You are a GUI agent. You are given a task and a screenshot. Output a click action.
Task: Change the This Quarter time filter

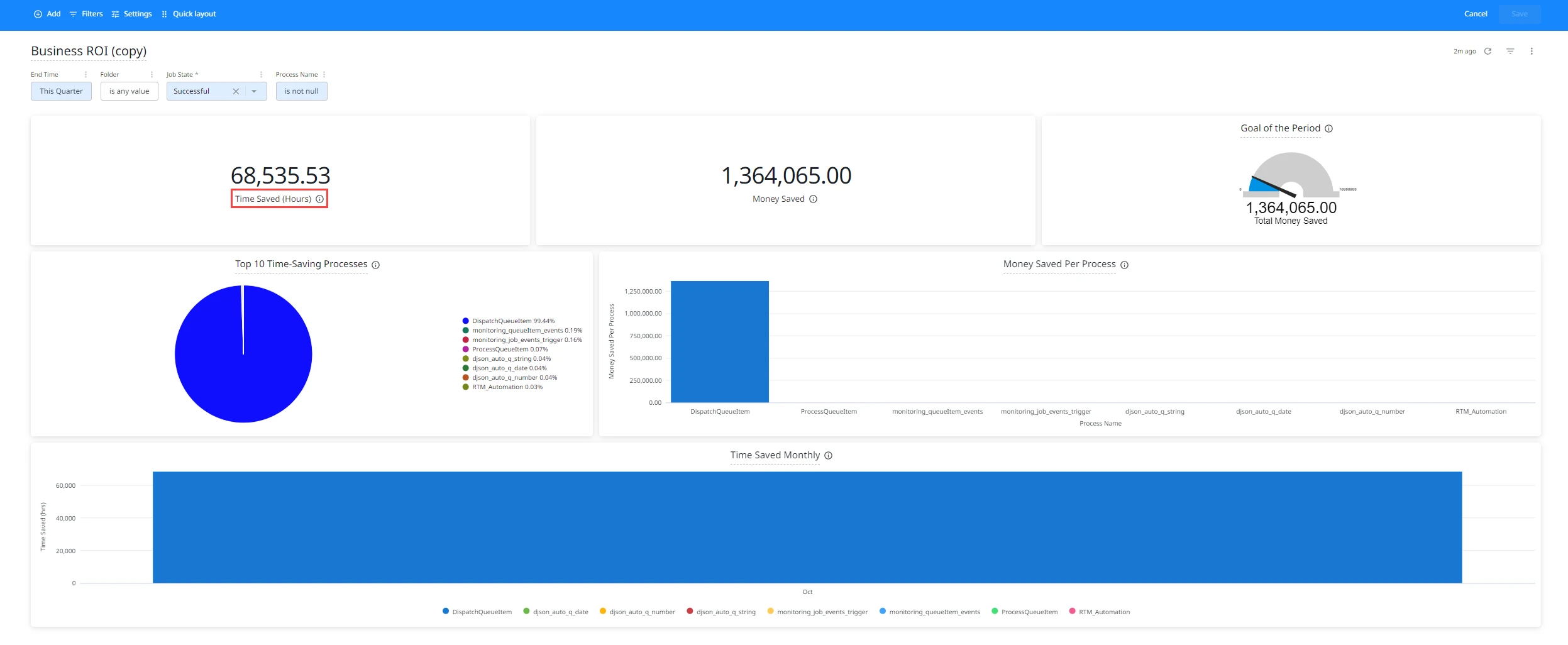(61, 91)
